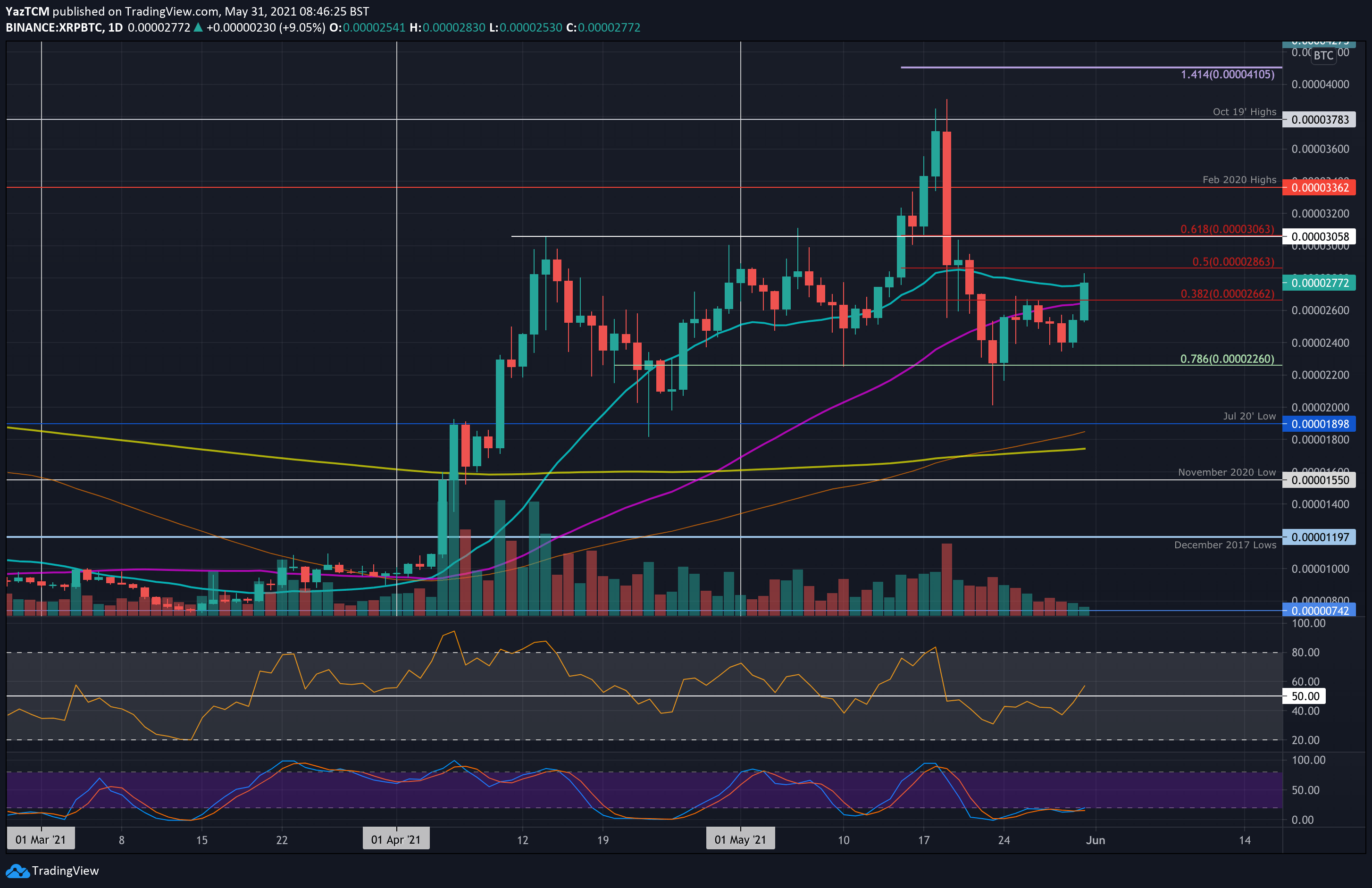1372x888 pixels.
Task: Click the RSI 40.00 scale label
Action: 1305,711
